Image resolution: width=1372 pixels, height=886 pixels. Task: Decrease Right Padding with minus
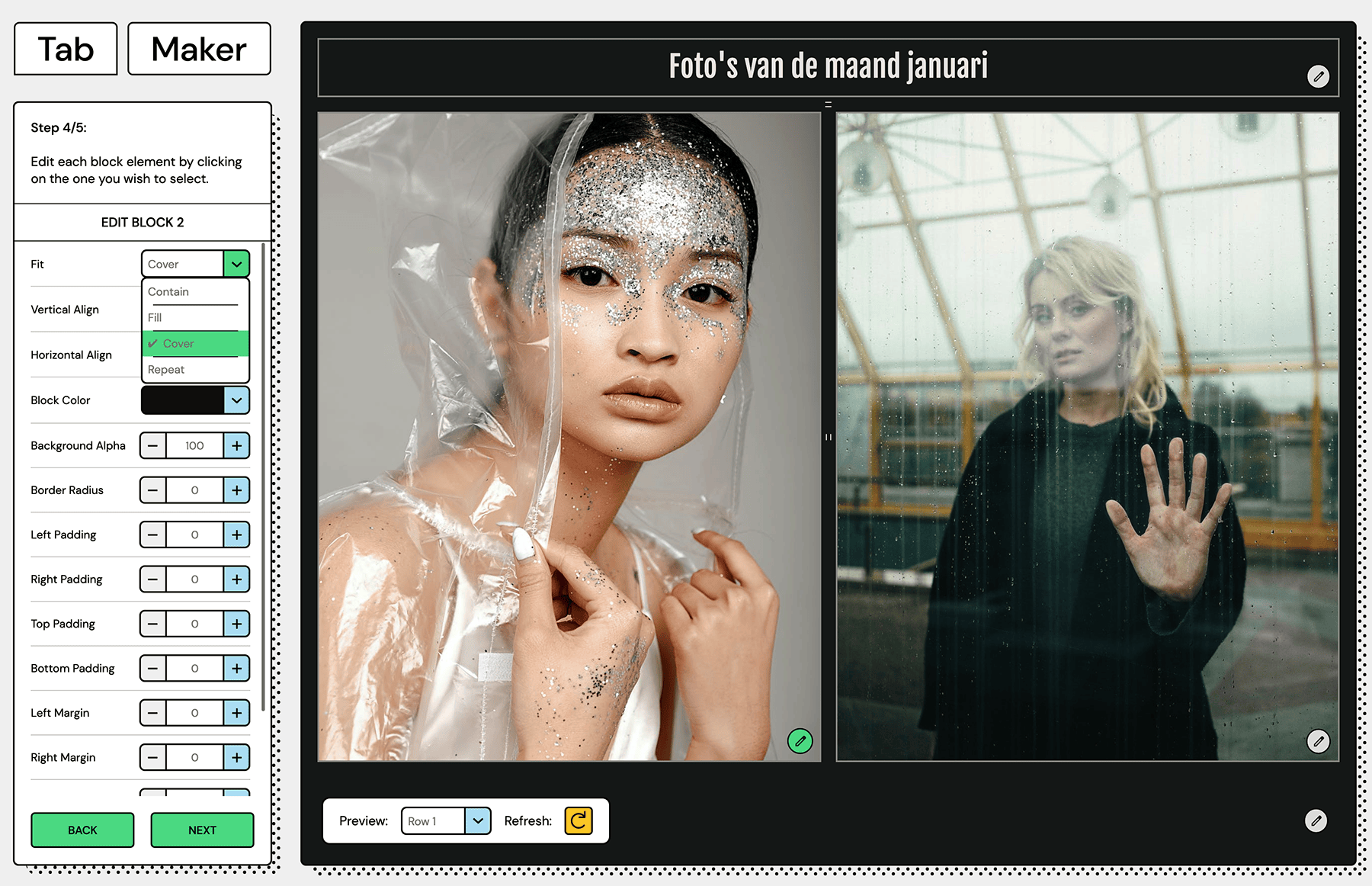[153, 579]
